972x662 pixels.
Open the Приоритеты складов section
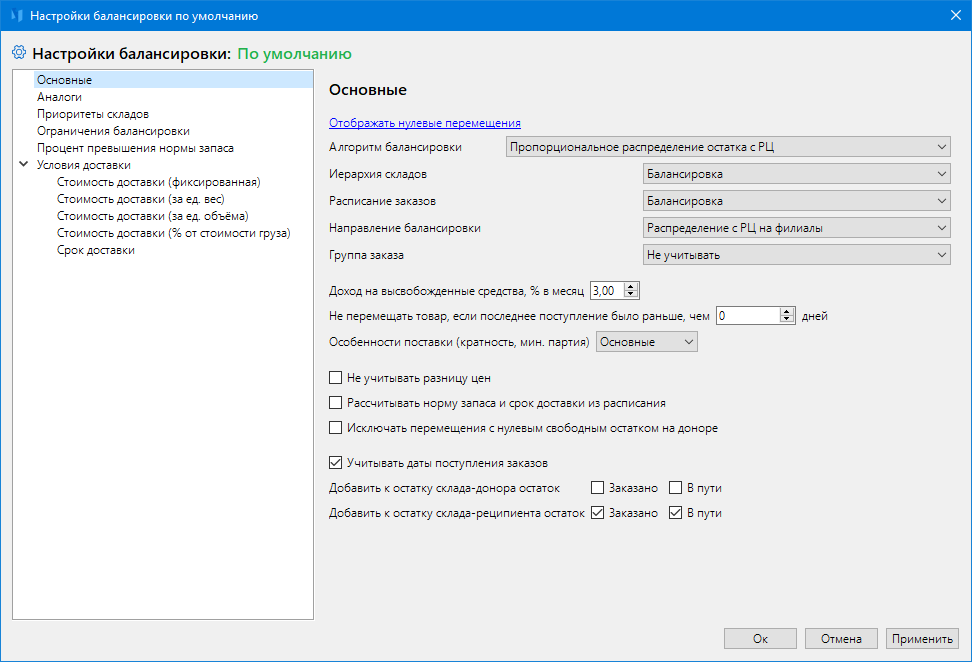click(93, 114)
